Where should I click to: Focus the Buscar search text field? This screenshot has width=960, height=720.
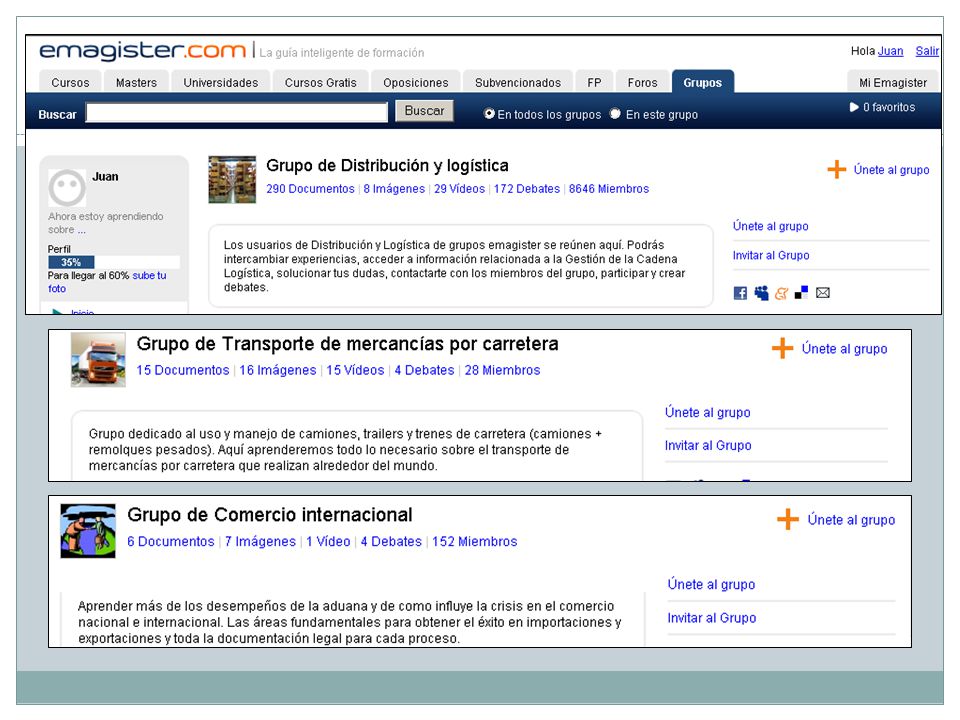click(236, 113)
